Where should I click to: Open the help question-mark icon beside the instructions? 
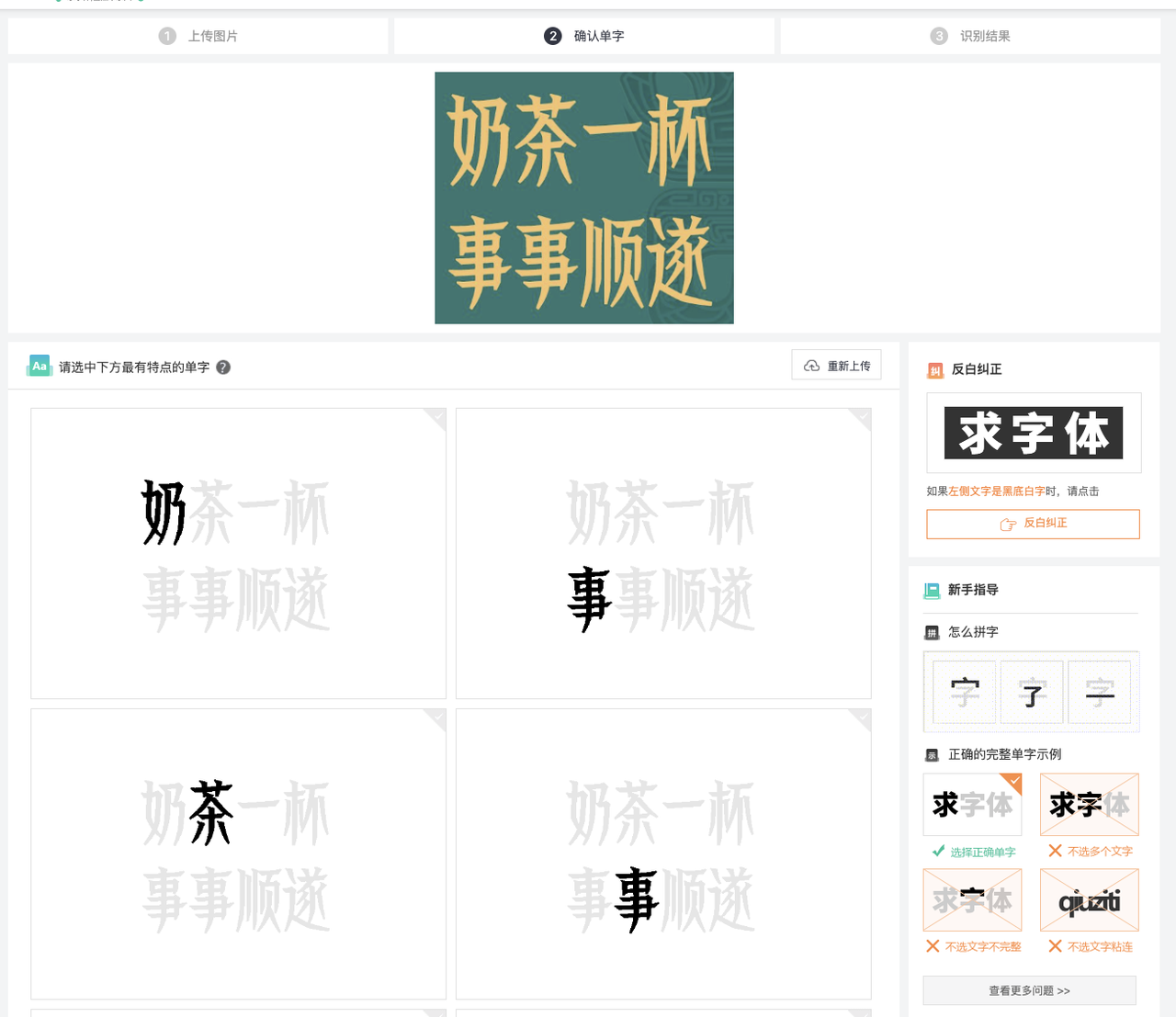pyautogui.click(x=222, y=367)
